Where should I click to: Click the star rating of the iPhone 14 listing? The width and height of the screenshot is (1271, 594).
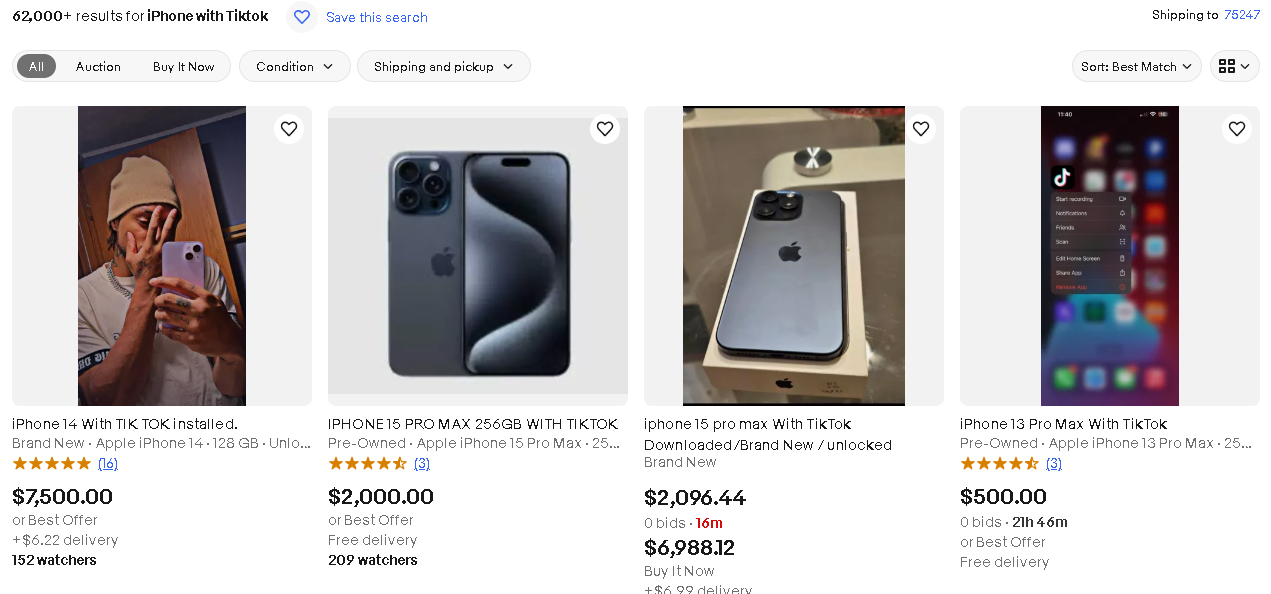(x=51, y=464)
